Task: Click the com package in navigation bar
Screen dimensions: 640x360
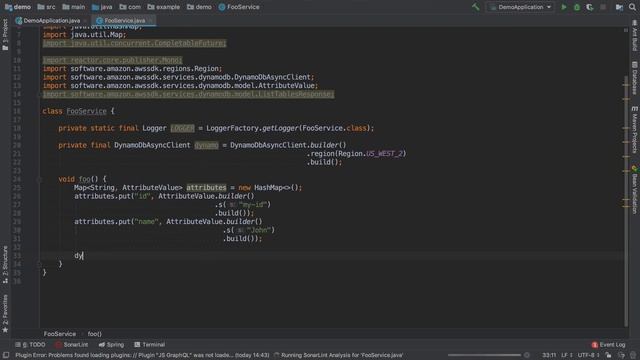Action: point(130,7)
